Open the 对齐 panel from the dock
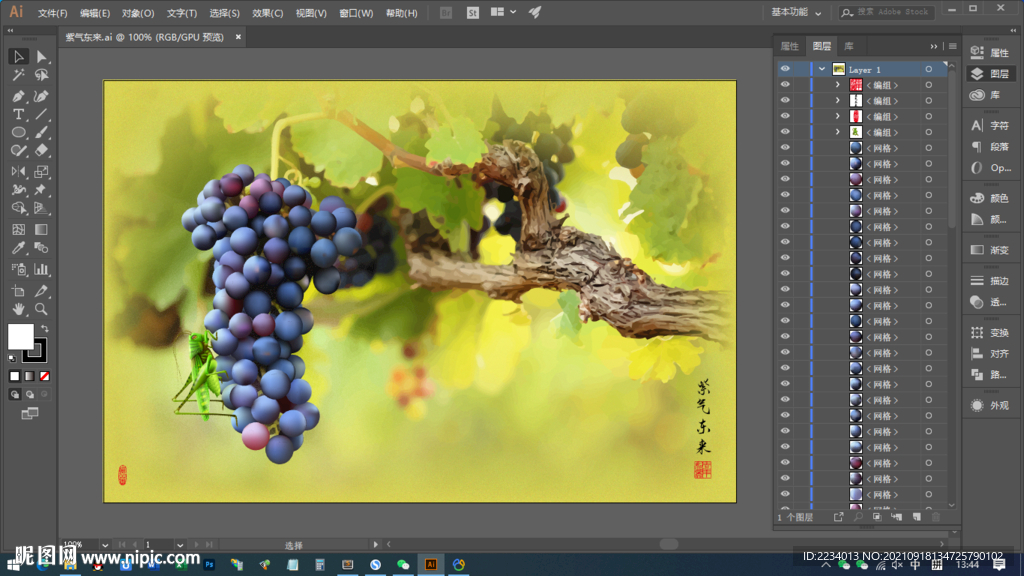 pyautogui.click(x=990, y=354)
